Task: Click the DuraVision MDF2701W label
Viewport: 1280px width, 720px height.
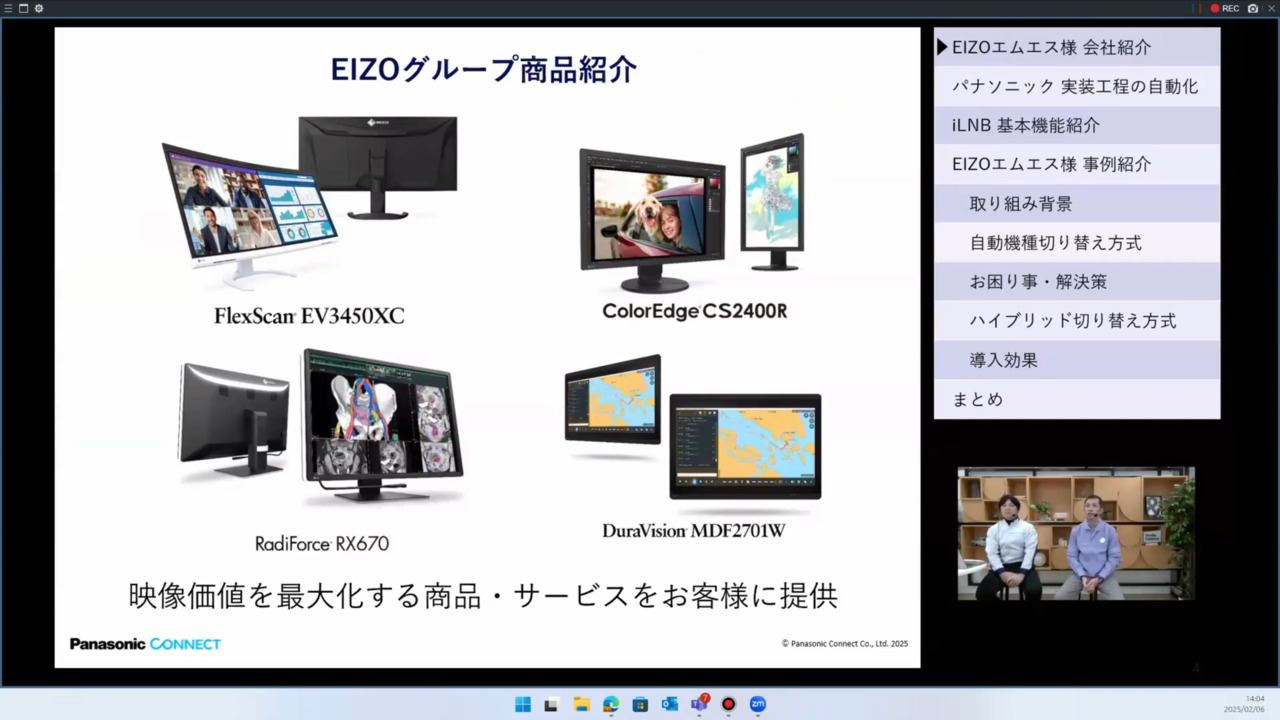Action: [693, 531]
